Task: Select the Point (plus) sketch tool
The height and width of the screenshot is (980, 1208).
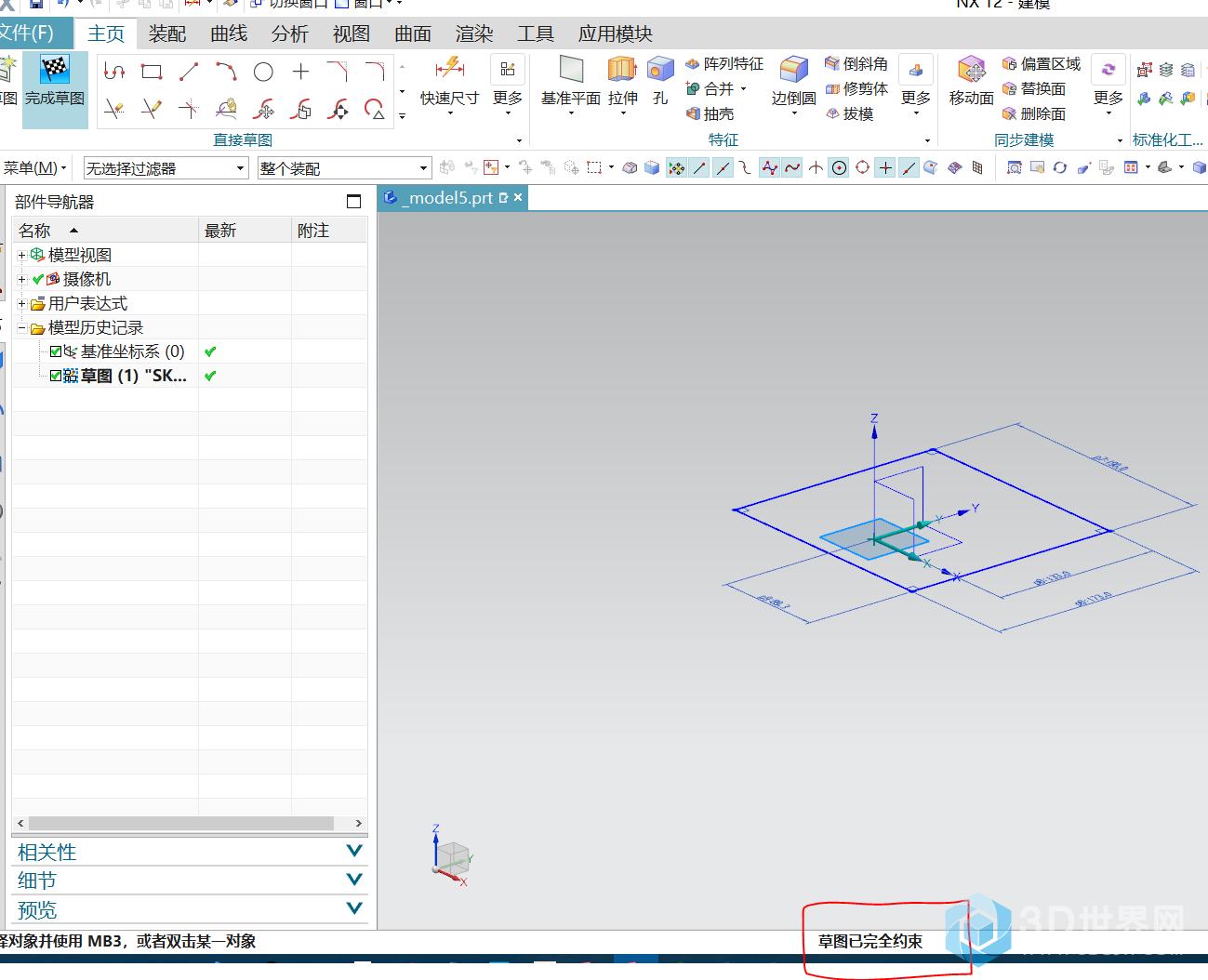Action: [x=300, y=72]
